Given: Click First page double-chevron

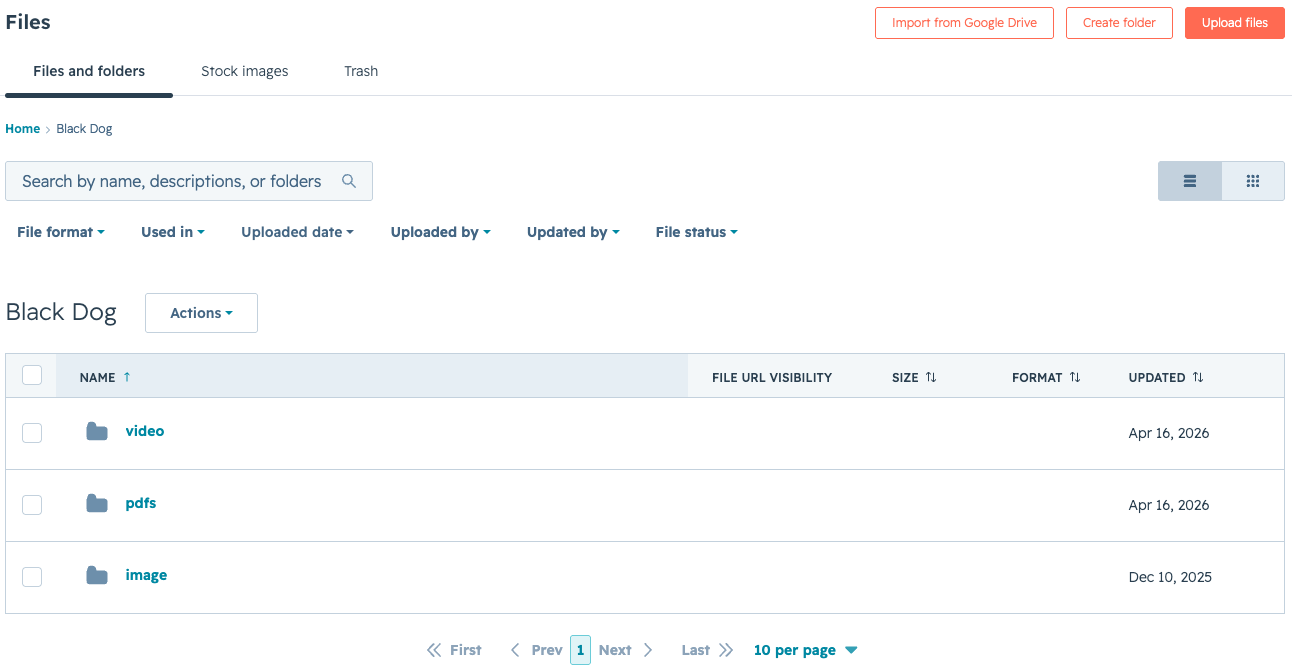Looking at the screenshot, I should [434, 650].
